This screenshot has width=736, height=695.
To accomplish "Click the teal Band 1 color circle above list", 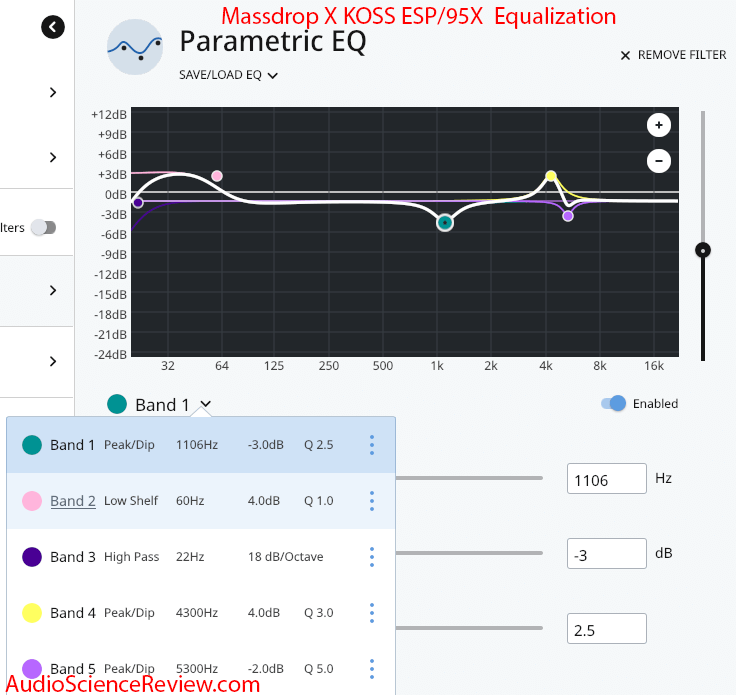I will [x=117, y=404].
